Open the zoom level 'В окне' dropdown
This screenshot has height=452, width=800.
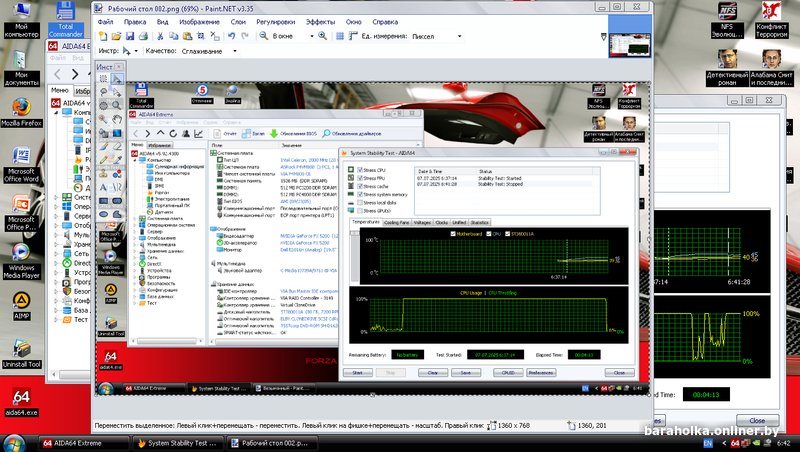[x=298, y=36]
